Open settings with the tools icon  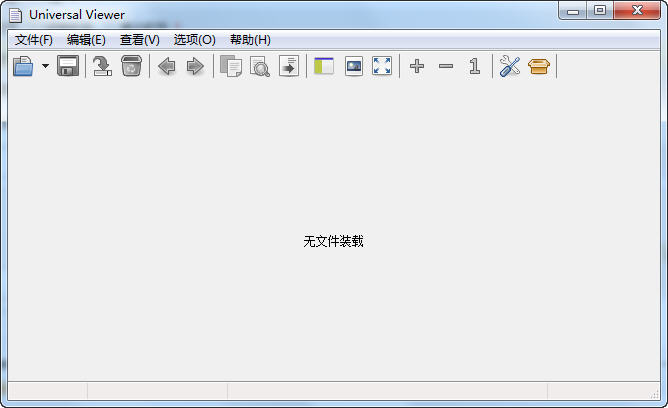(510, 66)
